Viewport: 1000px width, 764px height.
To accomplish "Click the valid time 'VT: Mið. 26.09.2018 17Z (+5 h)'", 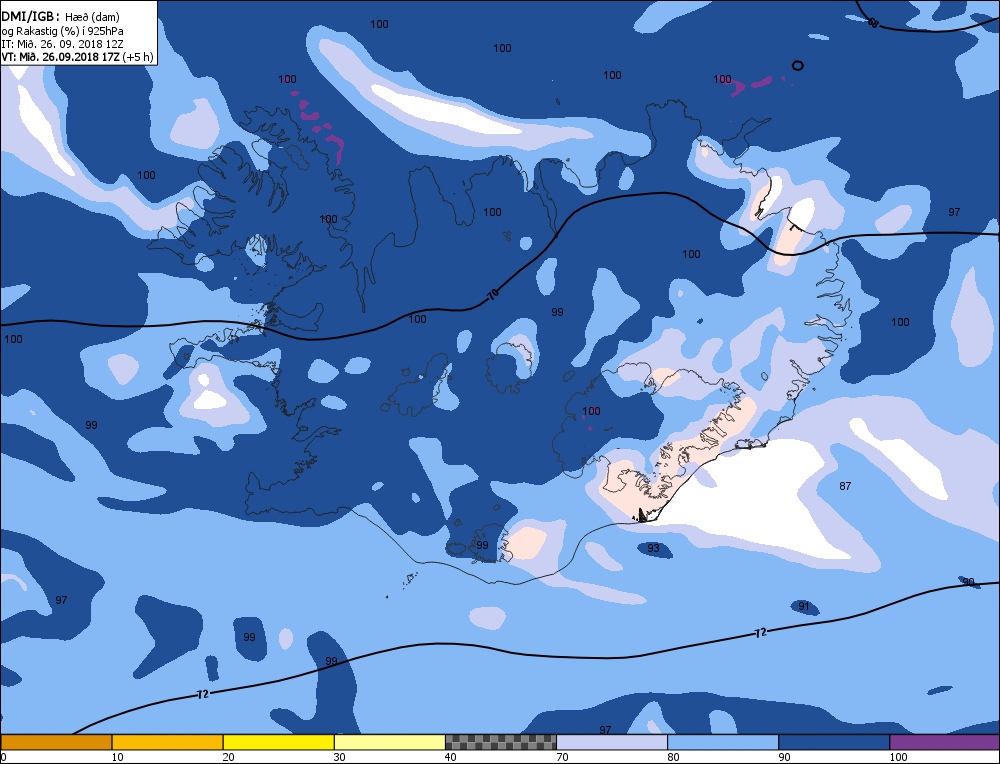I will click(x=77, y=57).
